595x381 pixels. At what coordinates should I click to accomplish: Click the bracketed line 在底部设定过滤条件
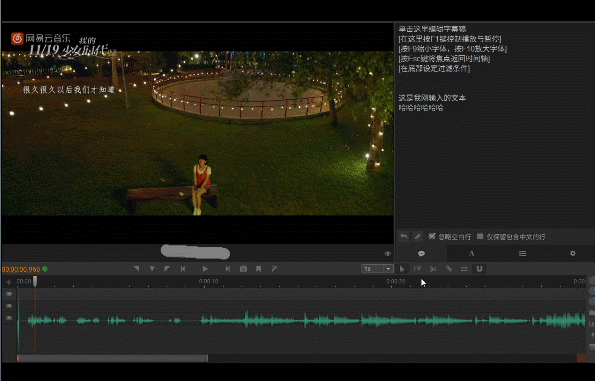pyautogui.click(x=434, y=68)
